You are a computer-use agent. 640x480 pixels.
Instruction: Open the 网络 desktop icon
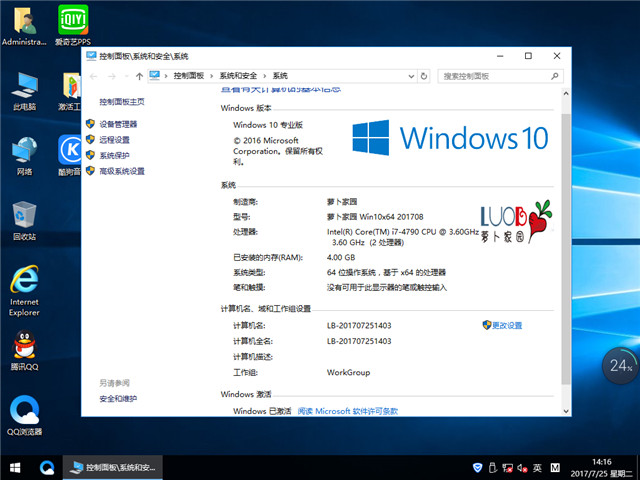coord(24,156)
